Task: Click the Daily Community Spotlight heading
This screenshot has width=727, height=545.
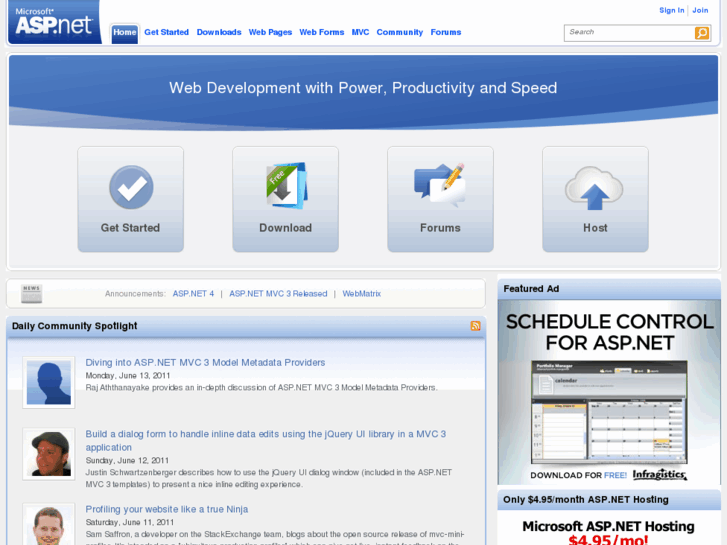Action: pos(75,326)
